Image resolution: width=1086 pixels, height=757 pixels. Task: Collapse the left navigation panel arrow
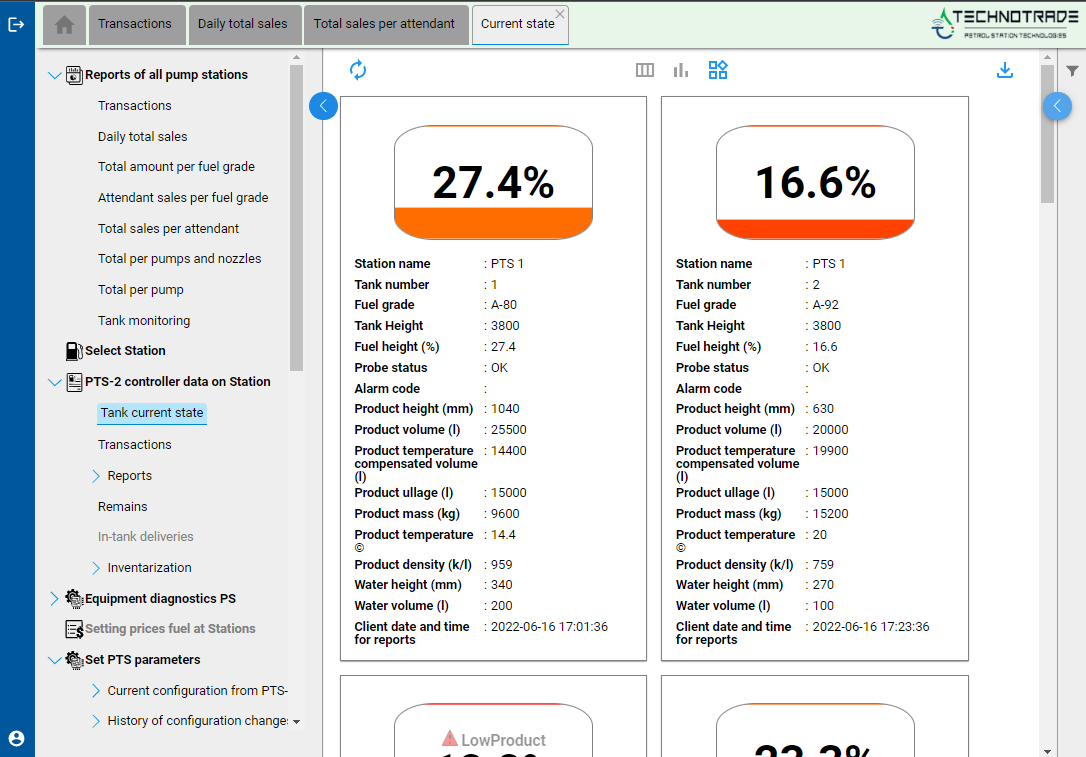pos(323,106)
